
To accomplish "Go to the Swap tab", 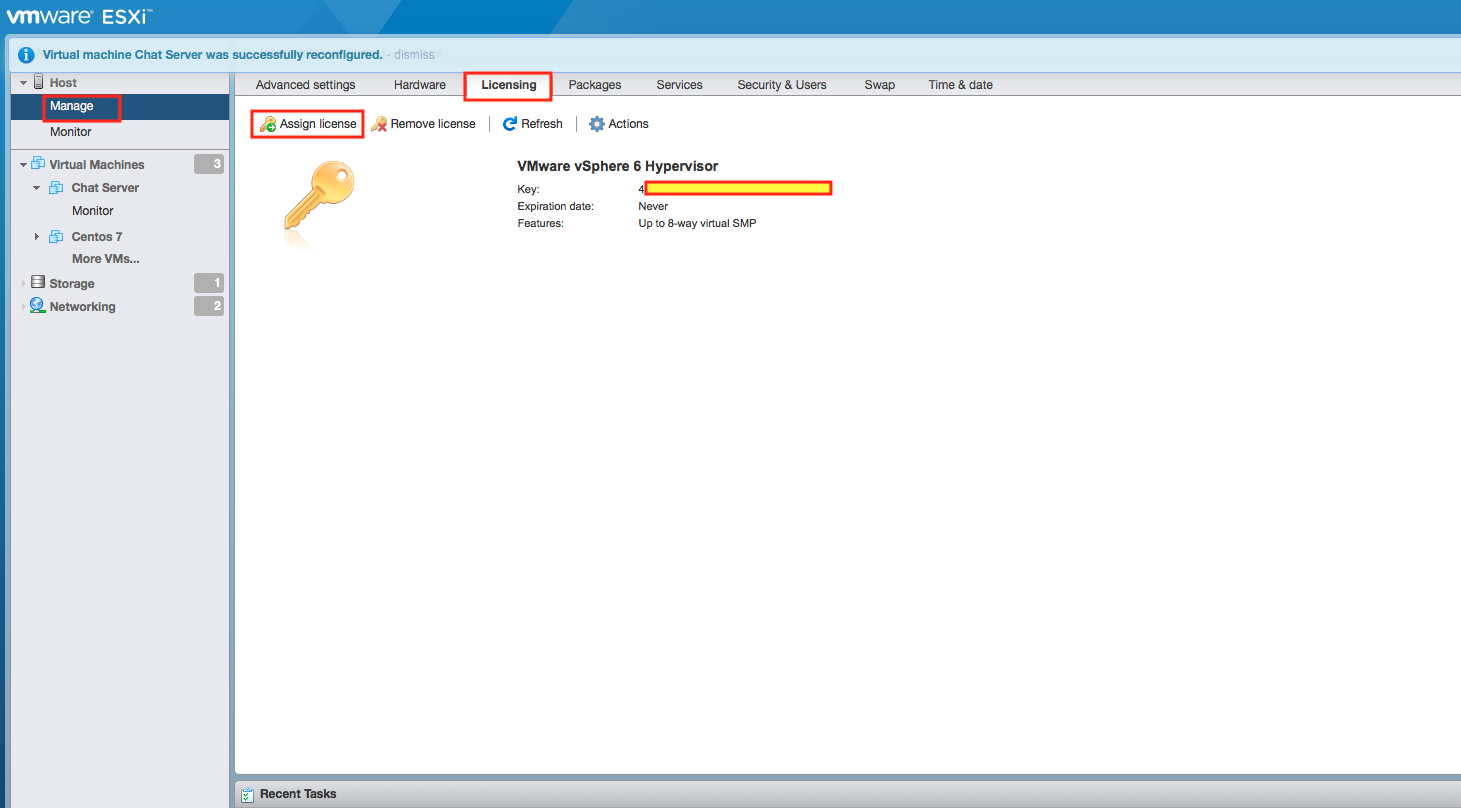I will coord(880,85).
